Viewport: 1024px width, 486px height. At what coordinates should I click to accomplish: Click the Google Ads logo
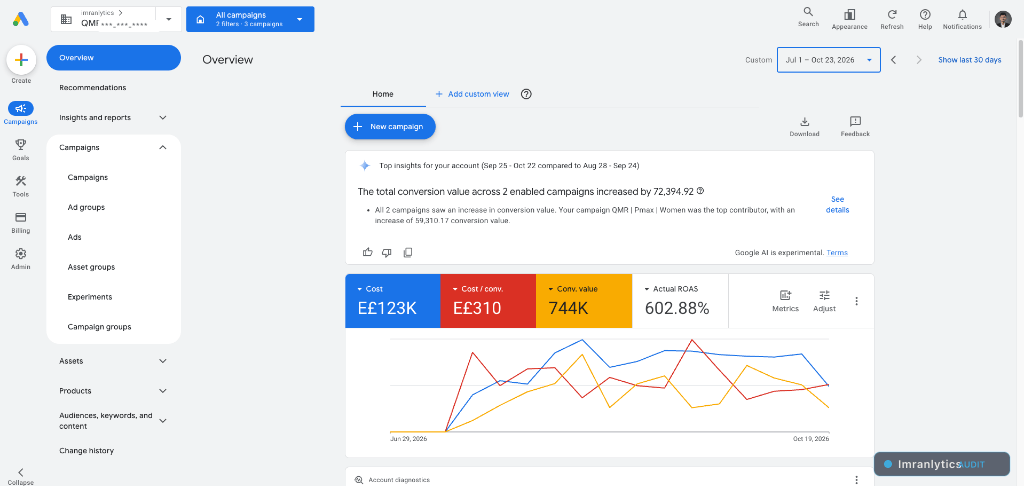tap(20, 19)
